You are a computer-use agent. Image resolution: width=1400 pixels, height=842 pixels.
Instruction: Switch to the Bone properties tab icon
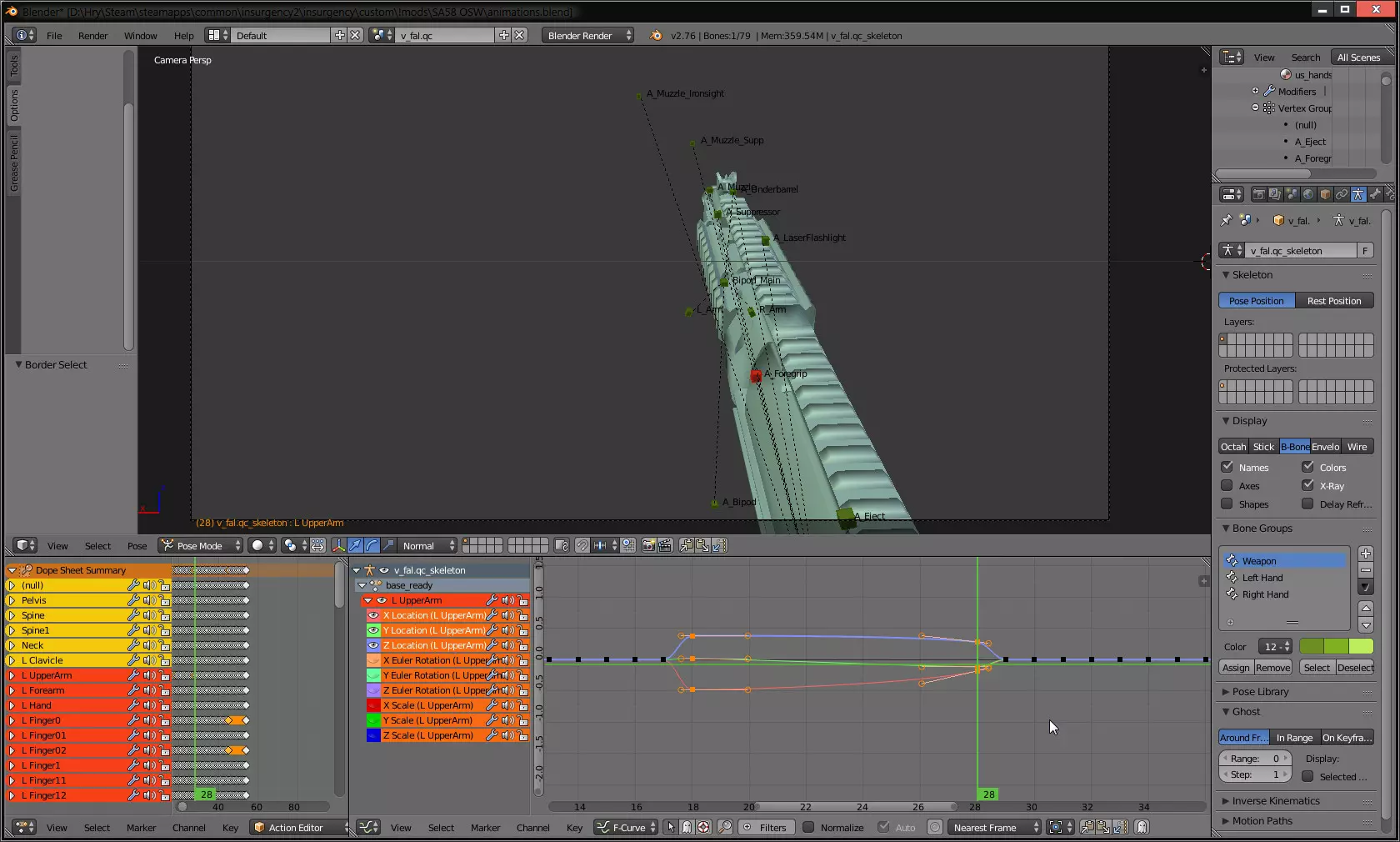click(1375, 194)
